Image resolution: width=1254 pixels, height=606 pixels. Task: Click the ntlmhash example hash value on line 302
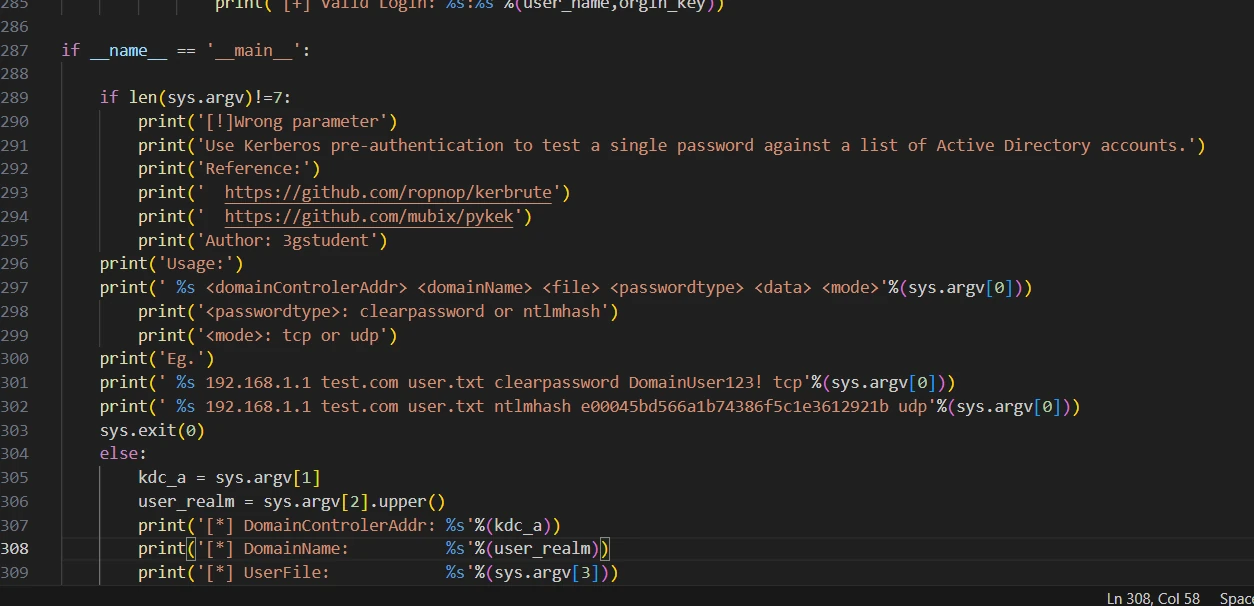point(735,407)
